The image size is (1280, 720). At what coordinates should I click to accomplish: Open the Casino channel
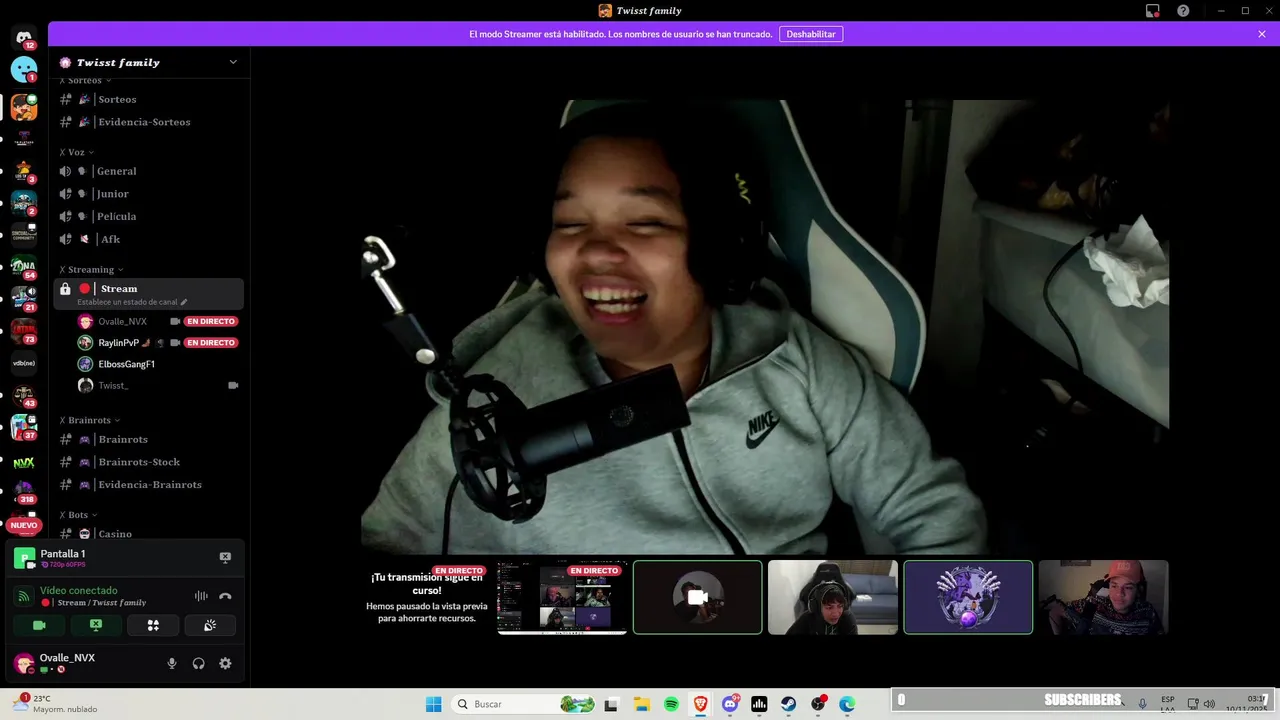(x=148, y=534)
